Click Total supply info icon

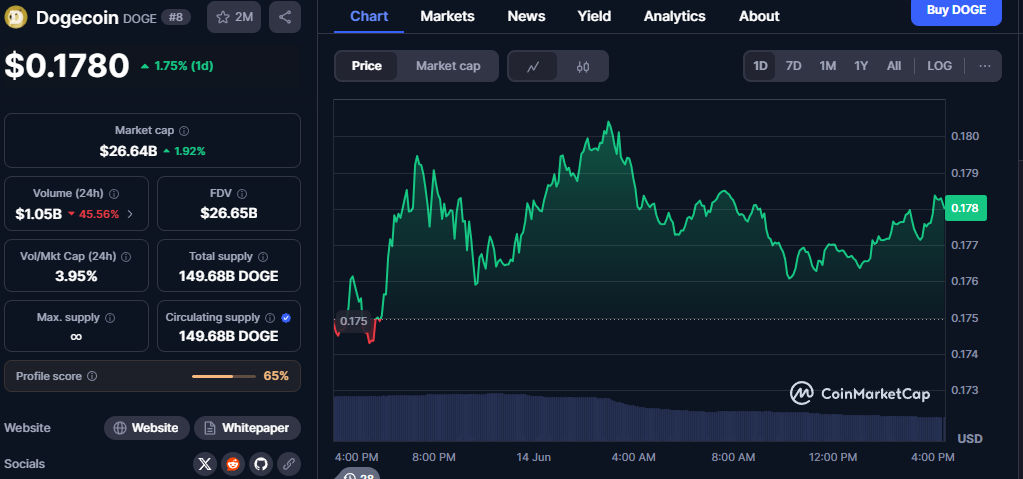[x=263, y=256]
